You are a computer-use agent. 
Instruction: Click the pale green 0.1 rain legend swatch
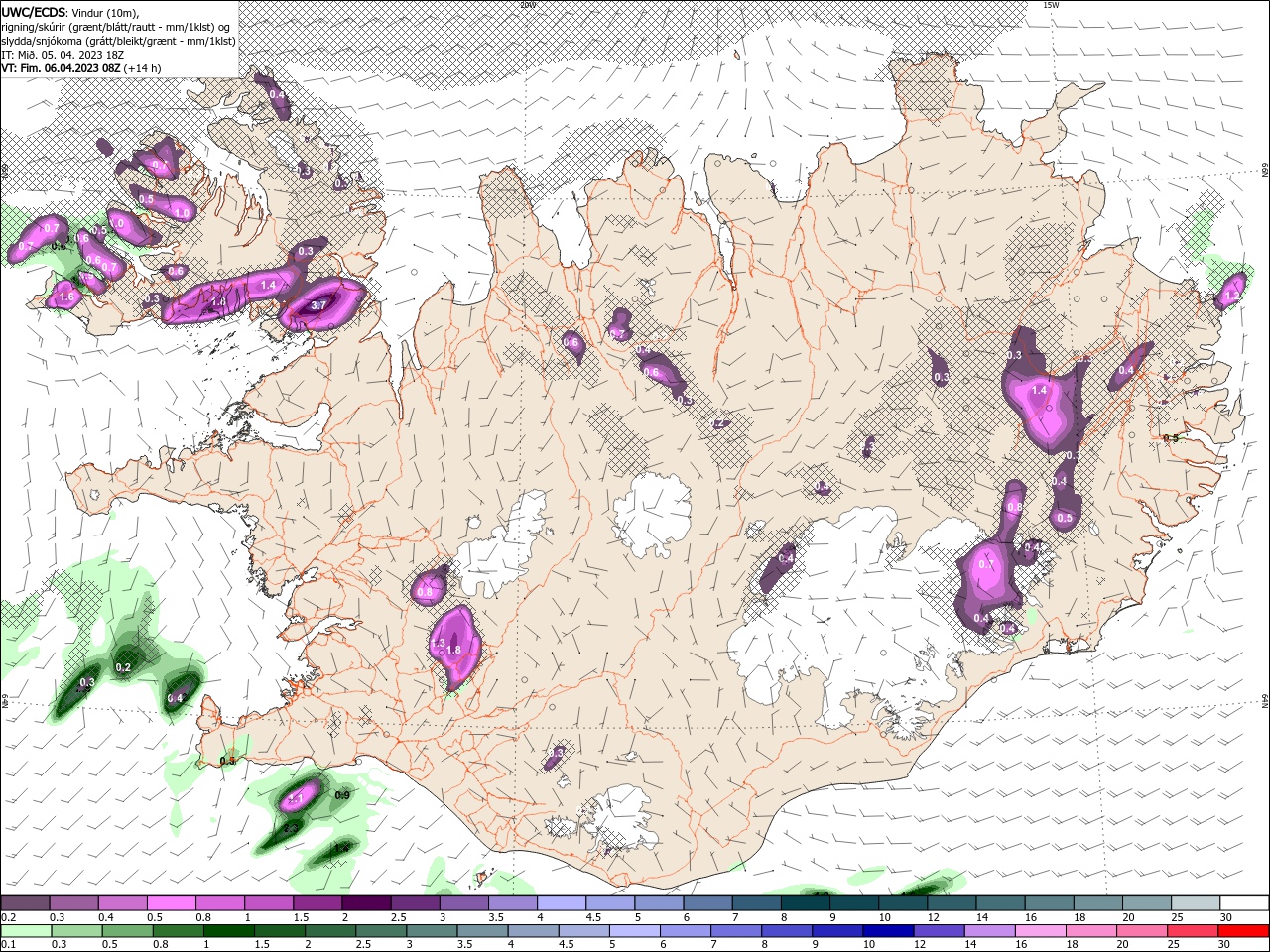point(25,931)
